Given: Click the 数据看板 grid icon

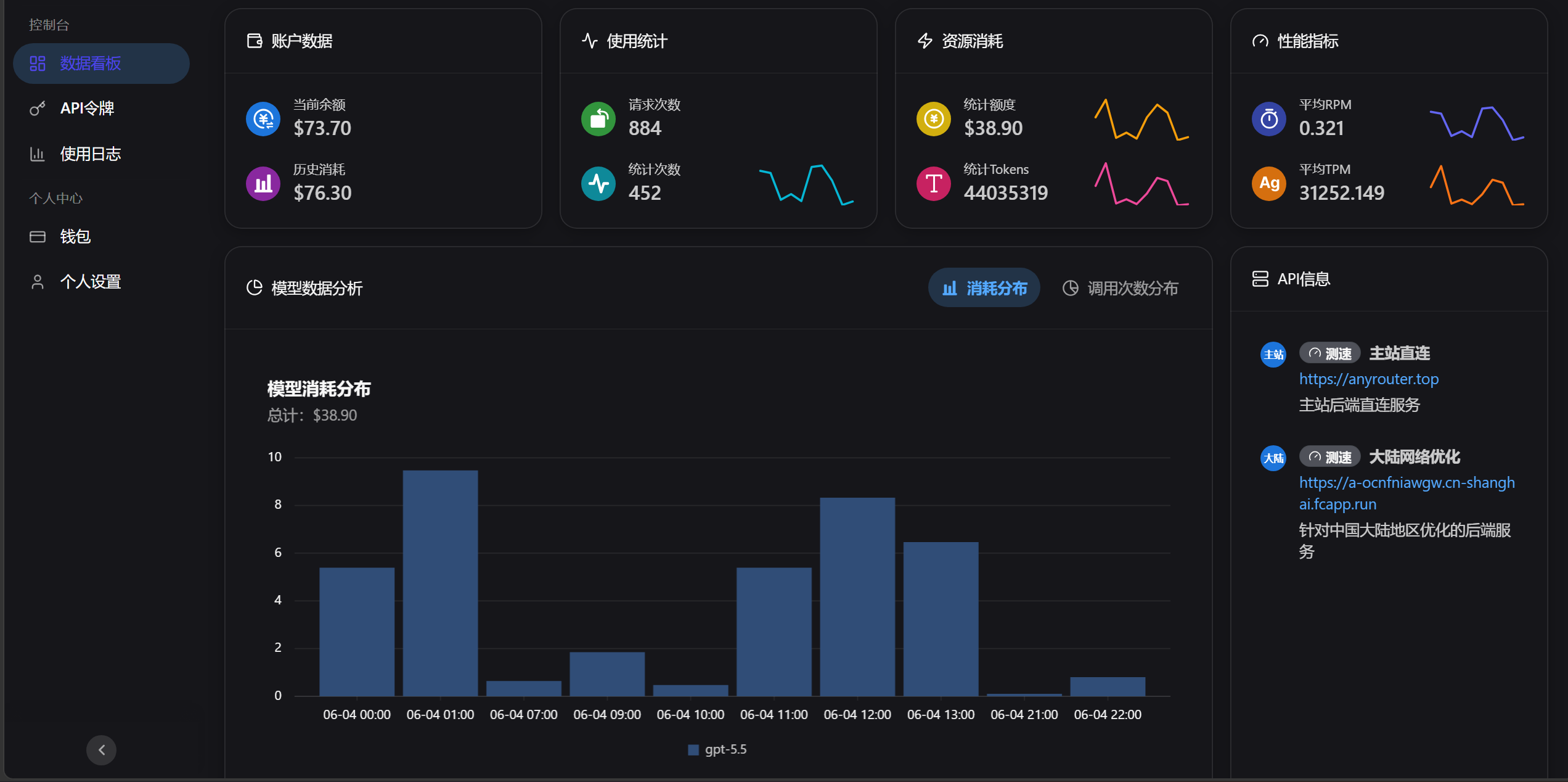Looking at the screenshot, I should click(38, 64).
